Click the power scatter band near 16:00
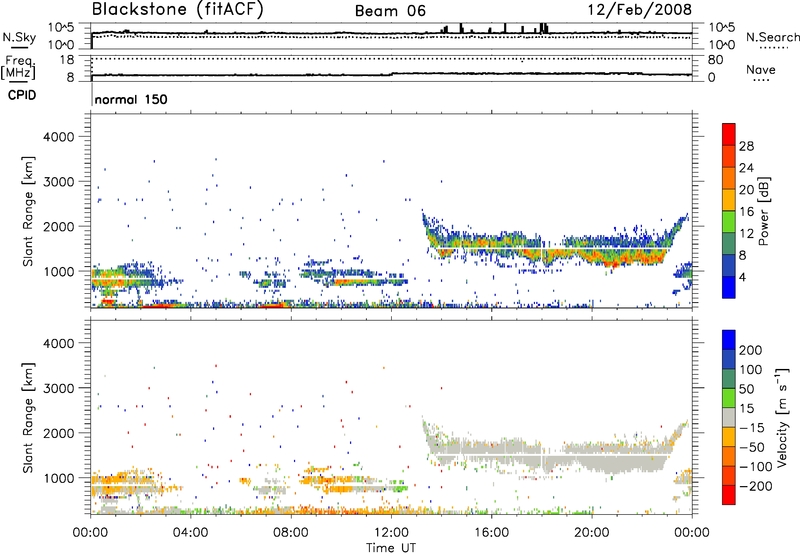The height and width of the screenshot is (554, 800). click(x=491, y=244)
